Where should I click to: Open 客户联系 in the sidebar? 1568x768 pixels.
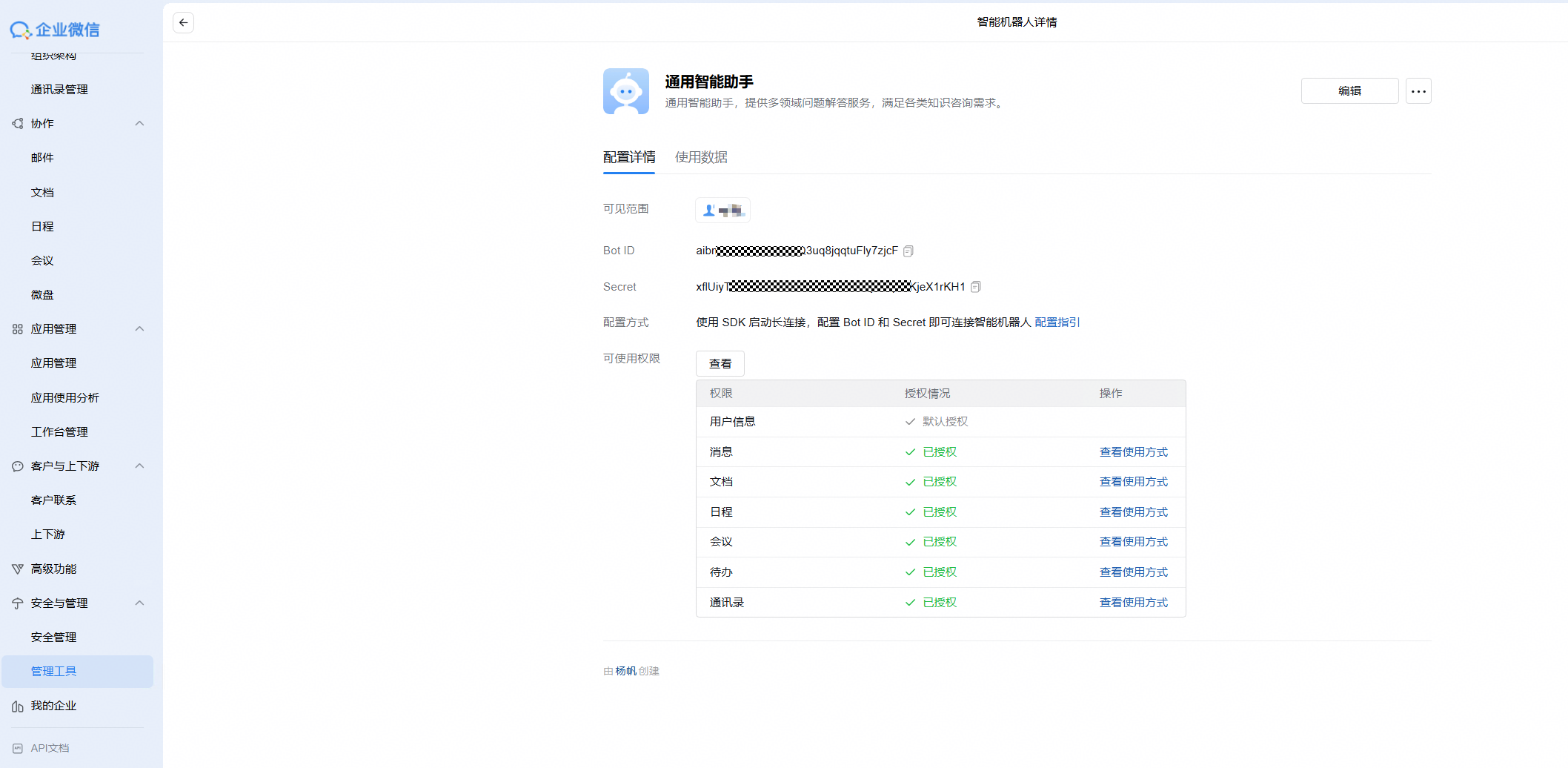point(53,500)
